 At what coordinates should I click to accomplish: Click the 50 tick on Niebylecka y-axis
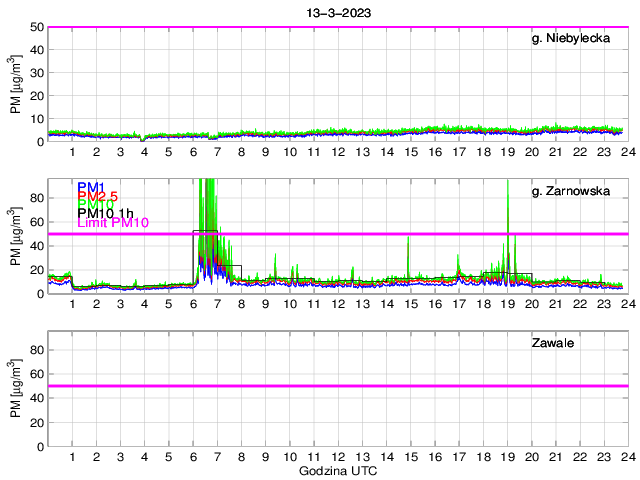(36, 27)
